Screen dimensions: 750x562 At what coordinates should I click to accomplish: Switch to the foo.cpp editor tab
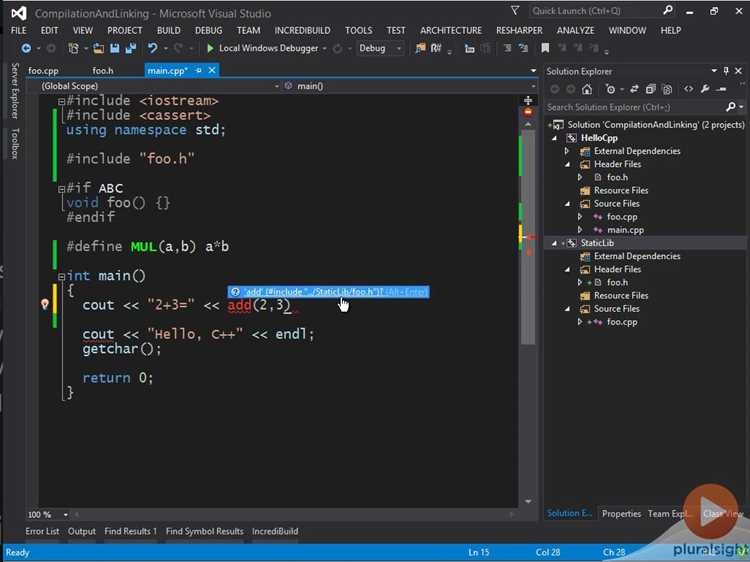pos(43,71)
